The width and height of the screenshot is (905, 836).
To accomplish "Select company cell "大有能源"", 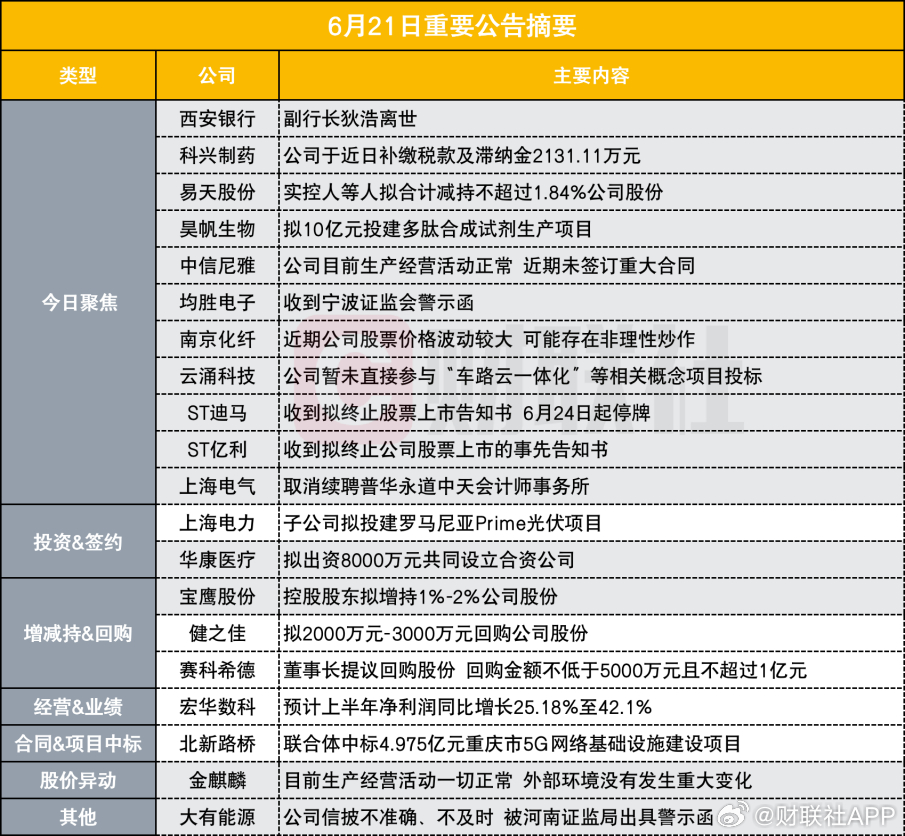I will coord(218,817).
